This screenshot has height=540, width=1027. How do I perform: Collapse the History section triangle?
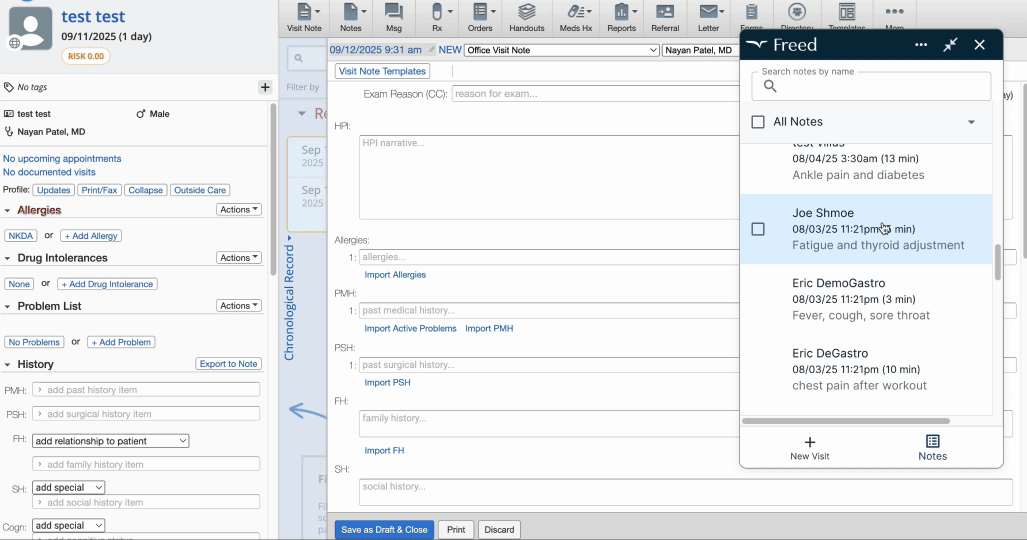[x=7, y=364]
